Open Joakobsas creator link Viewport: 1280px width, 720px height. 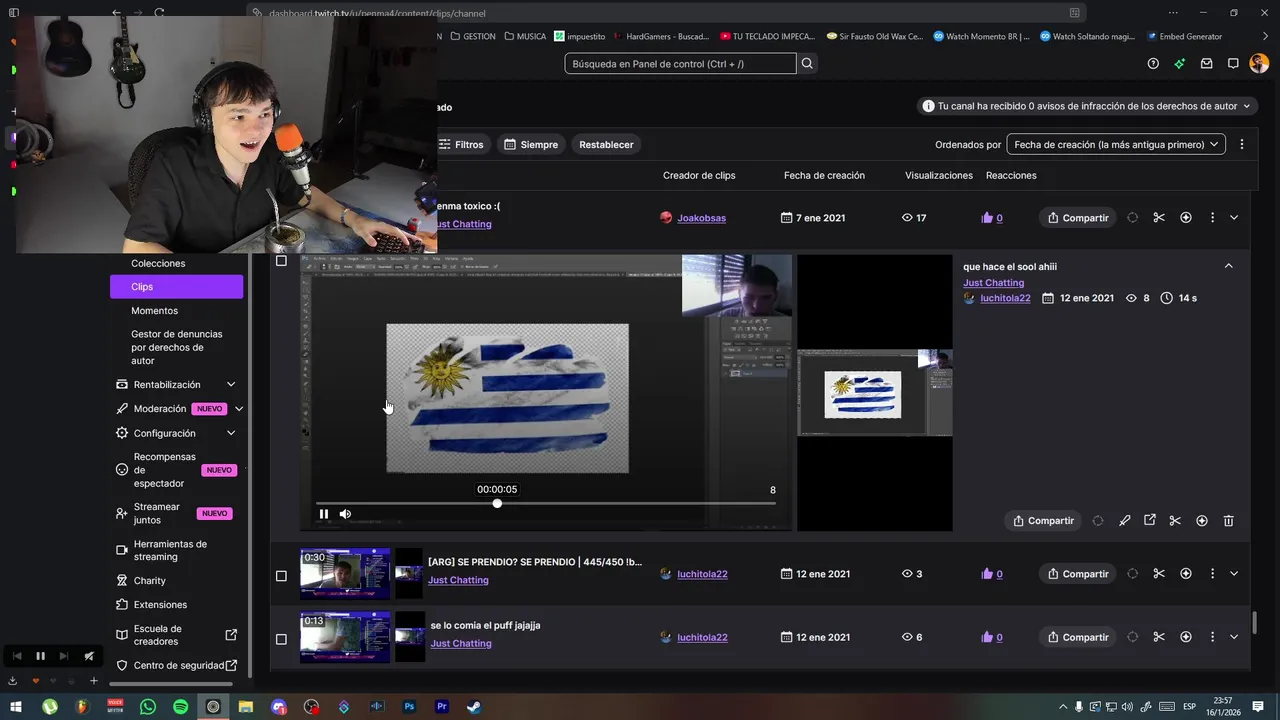[x=701, y=218]
